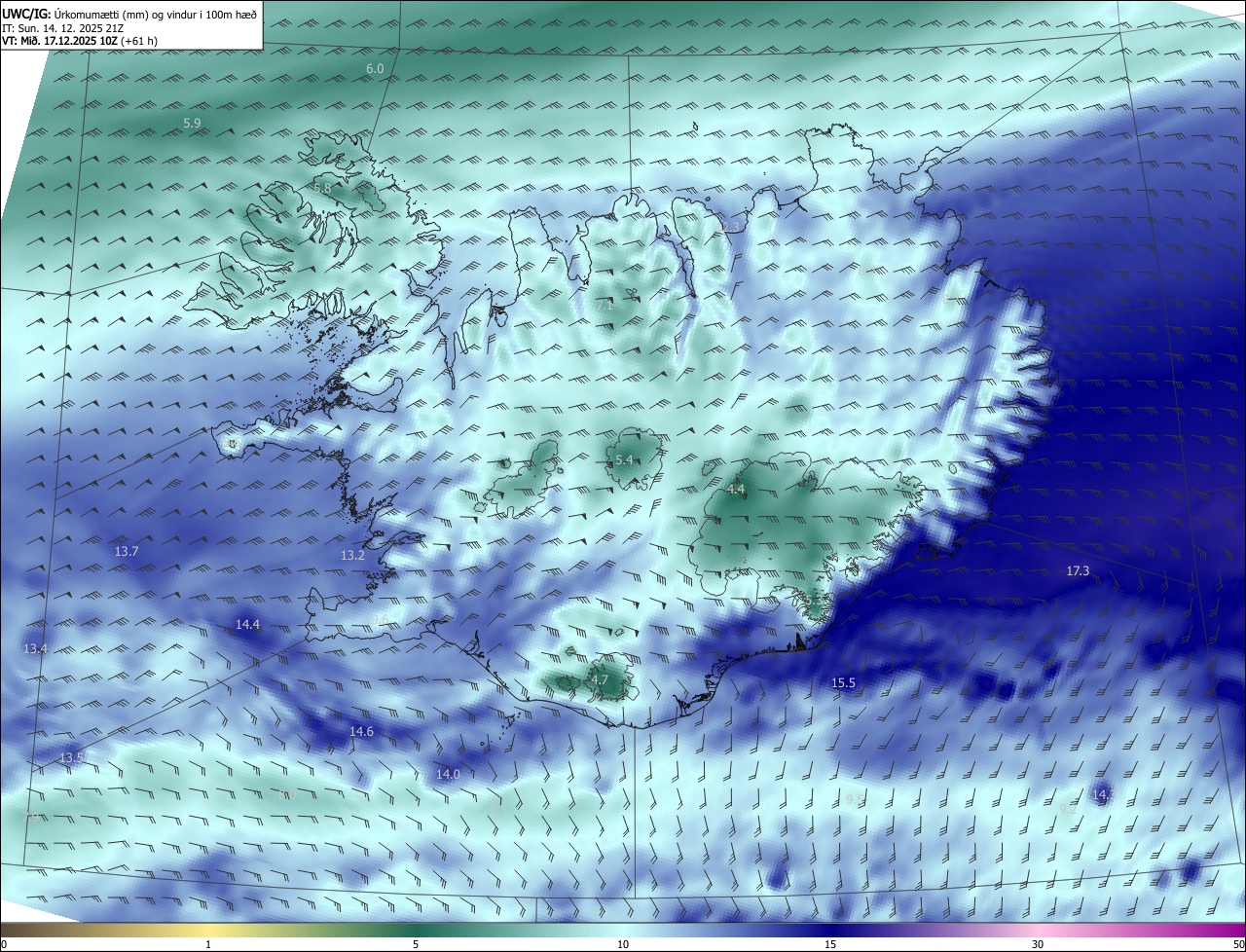The image size is (1246, 952).
Task: Click the 15.5 value label
Action: tap(843, 683)
